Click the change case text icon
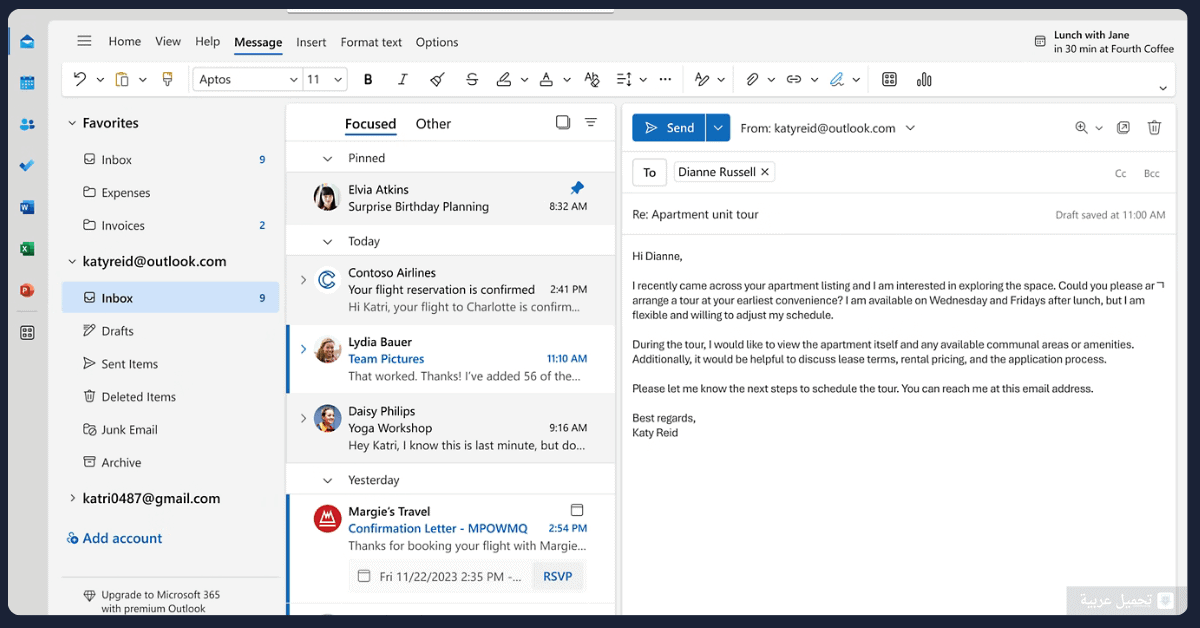Screen dimensions: 1200x628 tap(591, 79)
